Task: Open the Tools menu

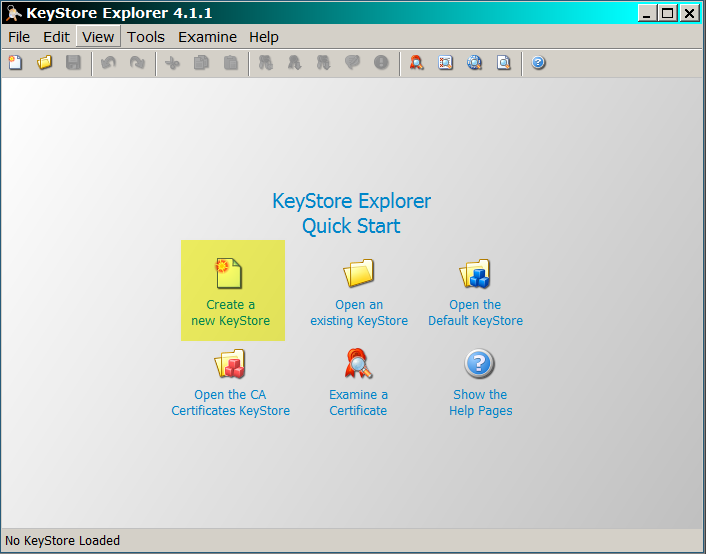Action: coord(145,37)
